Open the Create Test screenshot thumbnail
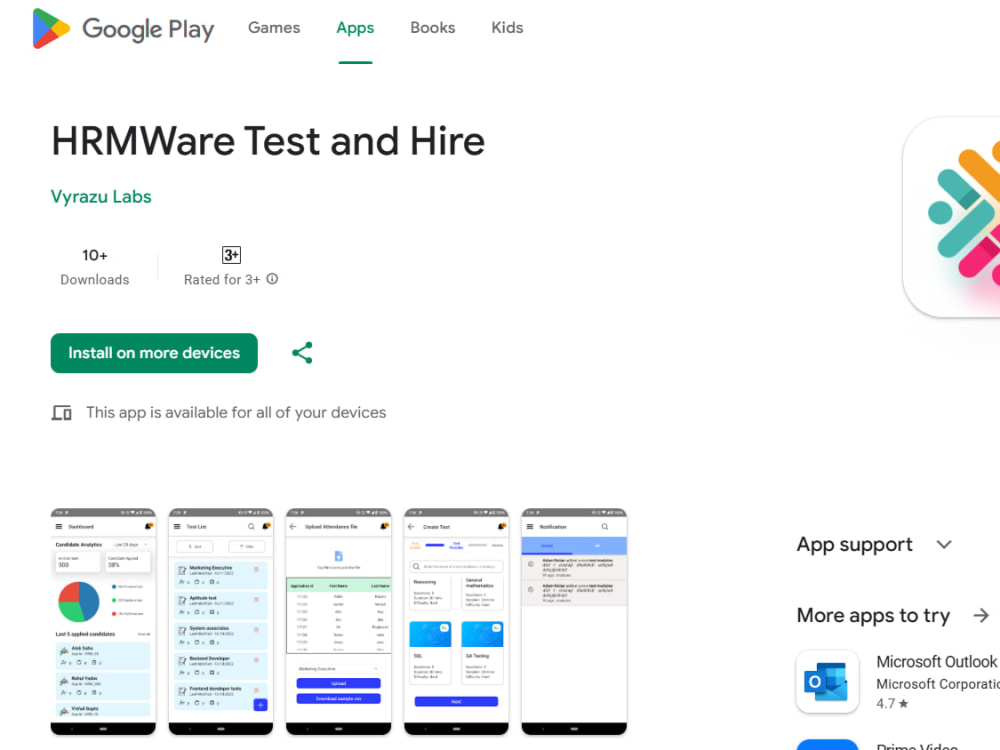1000x750 pixels. point(456,622)
